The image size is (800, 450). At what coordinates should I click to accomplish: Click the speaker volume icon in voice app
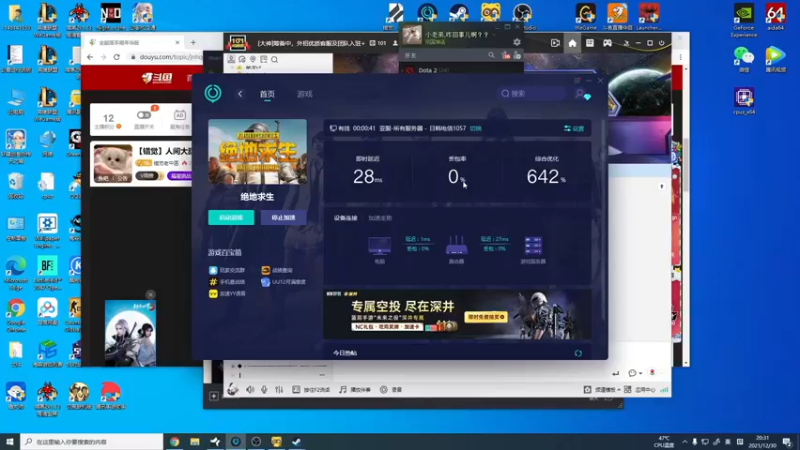tap(250, 389)
